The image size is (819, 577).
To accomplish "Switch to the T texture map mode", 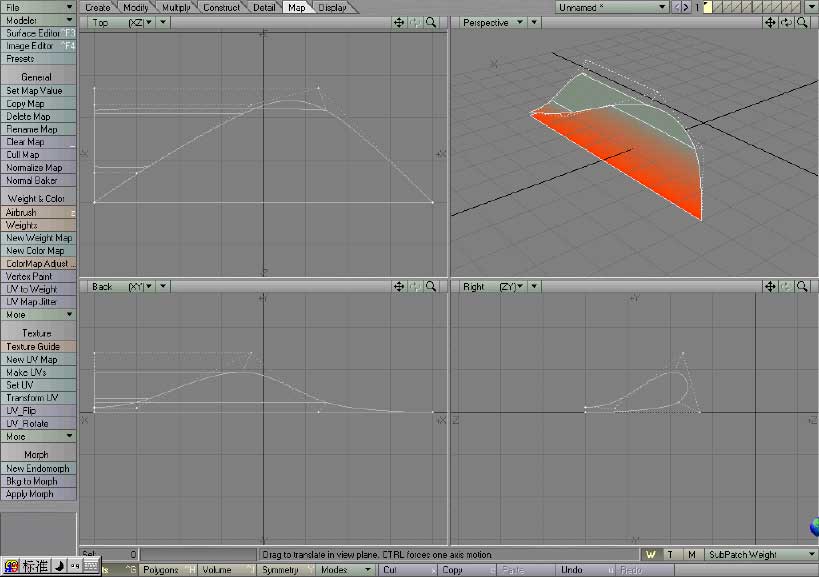I will 670,554.
